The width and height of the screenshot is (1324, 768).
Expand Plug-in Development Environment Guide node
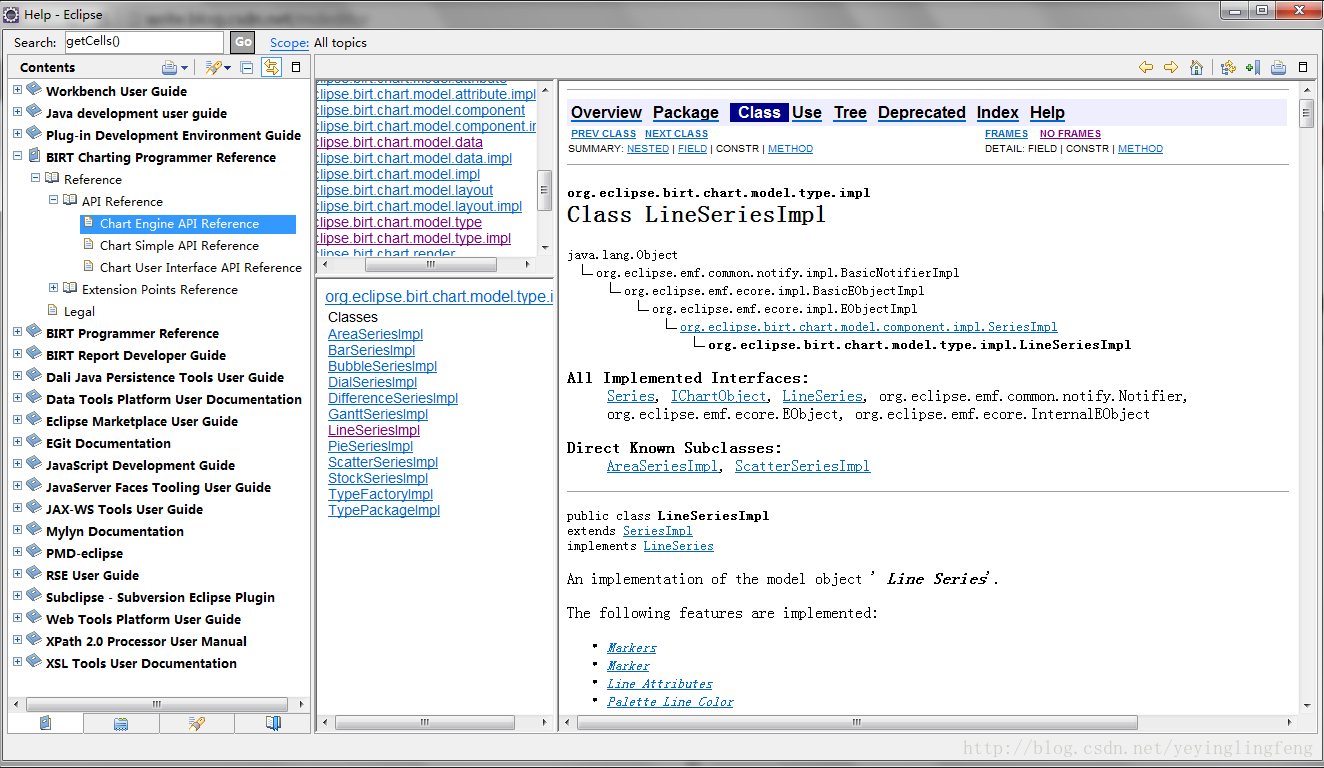pyautogui.click(x=18, y=134)
